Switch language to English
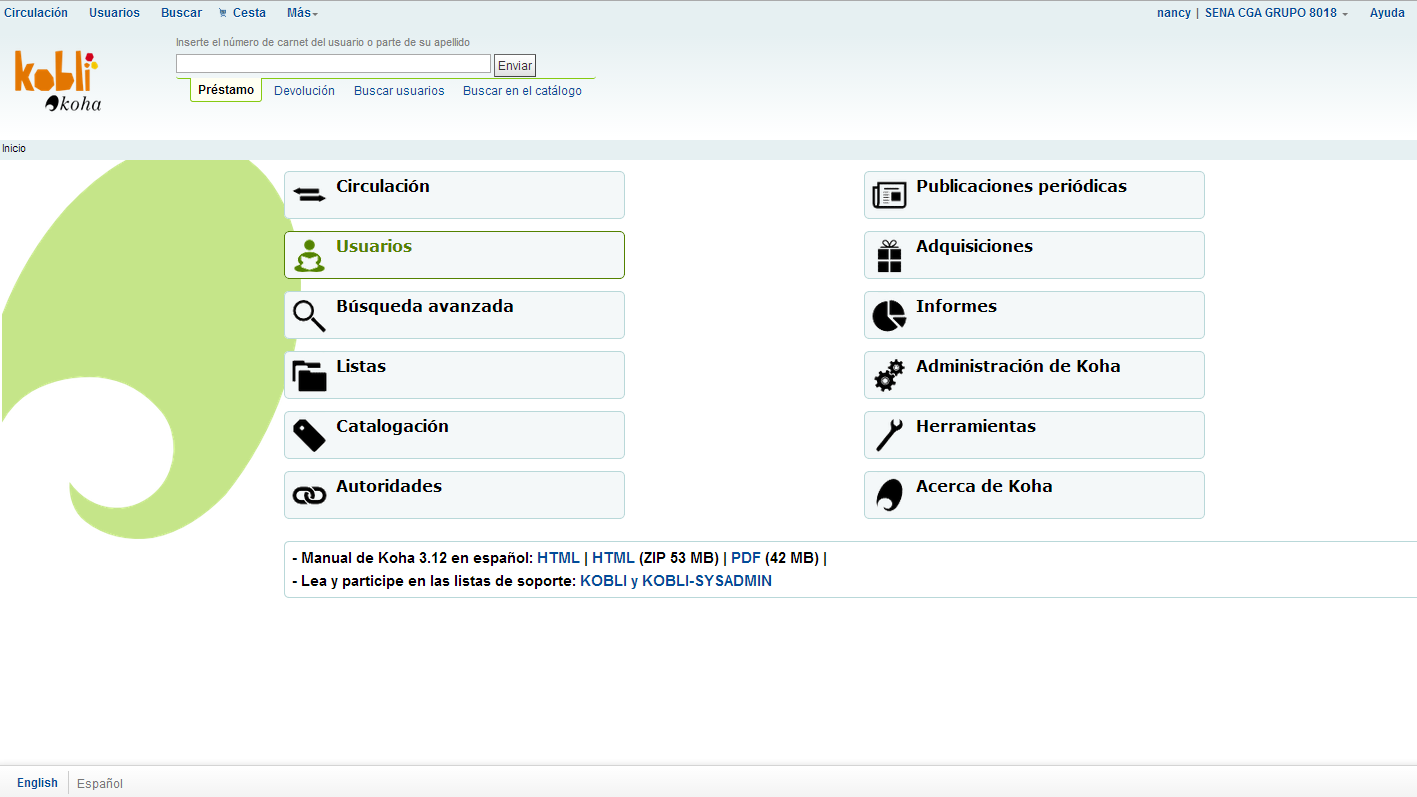Screen dimensions: 1417x797 (x=37, y=783)
